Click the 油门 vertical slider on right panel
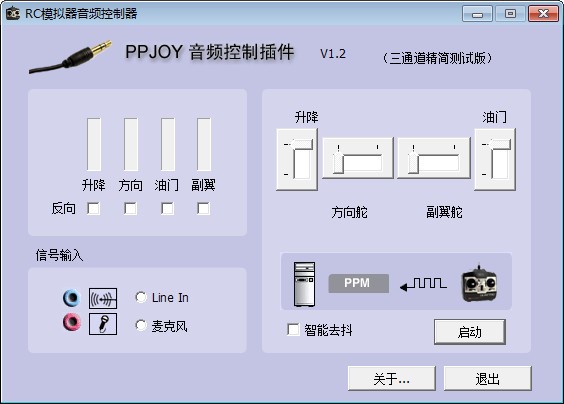The height and width of the screenshot is (404, 564). pos(495,159)
